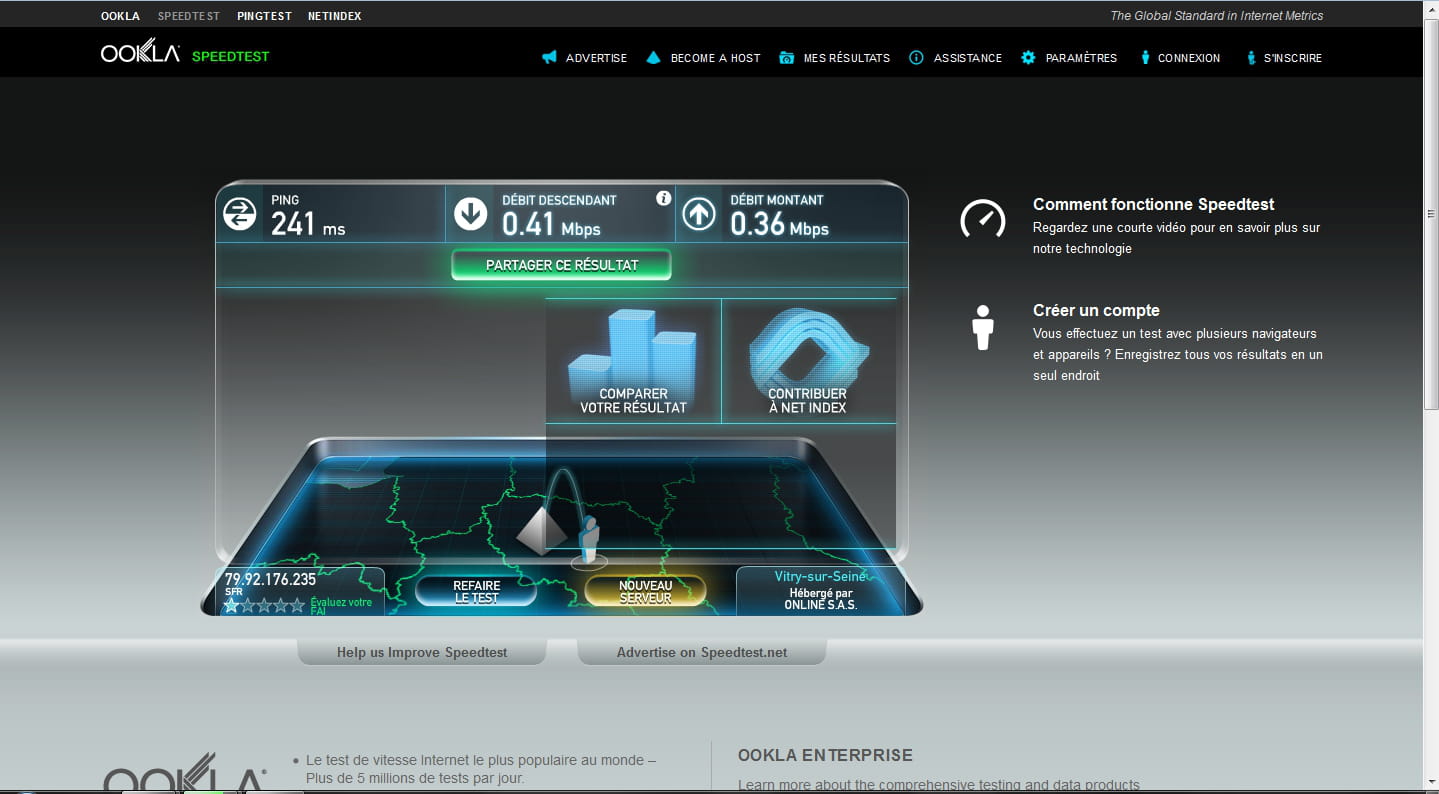Restart the test with Refaire le test
Screen dimensions: 1439x794
(476, 591)
